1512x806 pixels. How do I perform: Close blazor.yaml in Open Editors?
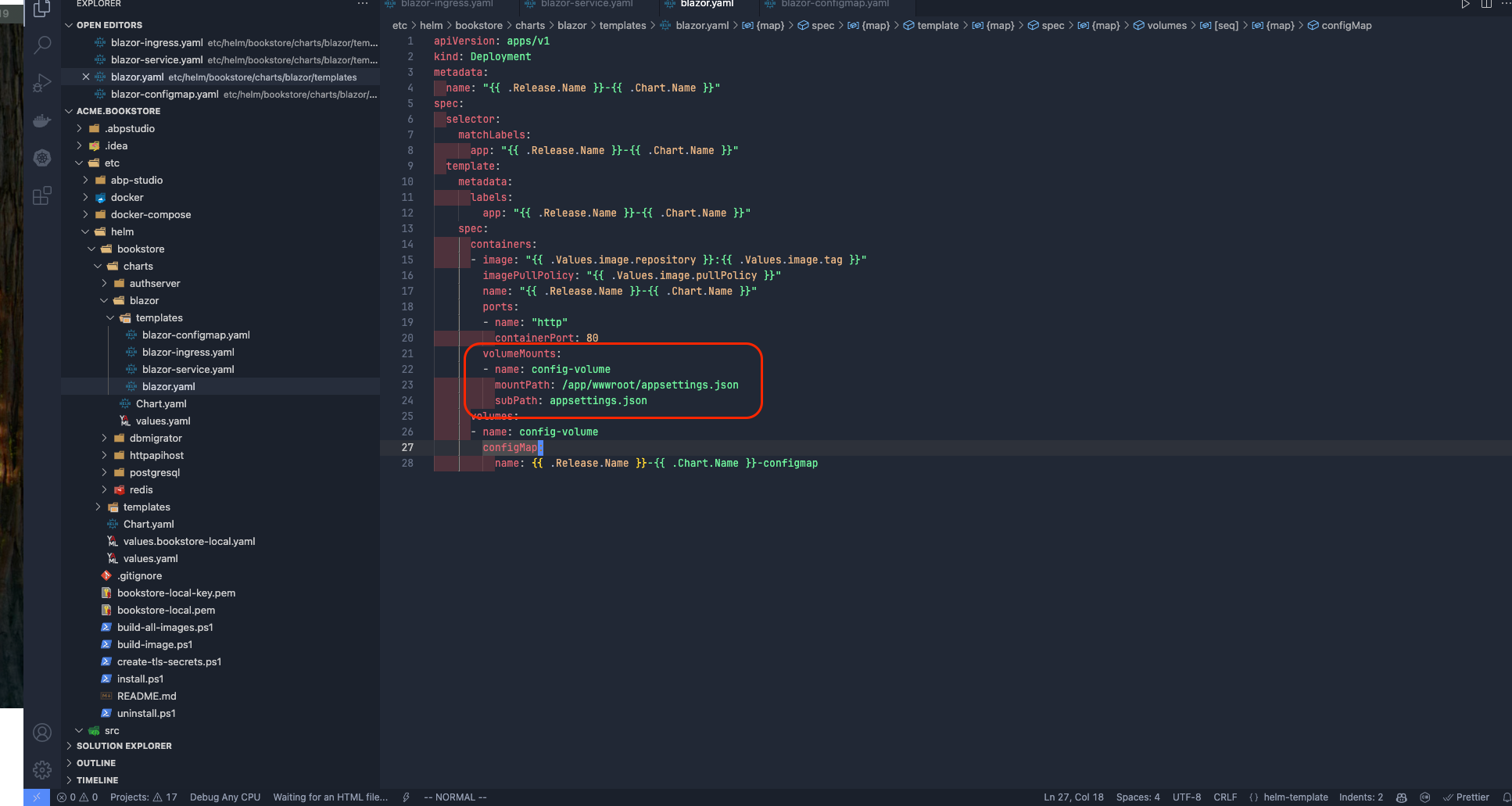pos(86,77)
